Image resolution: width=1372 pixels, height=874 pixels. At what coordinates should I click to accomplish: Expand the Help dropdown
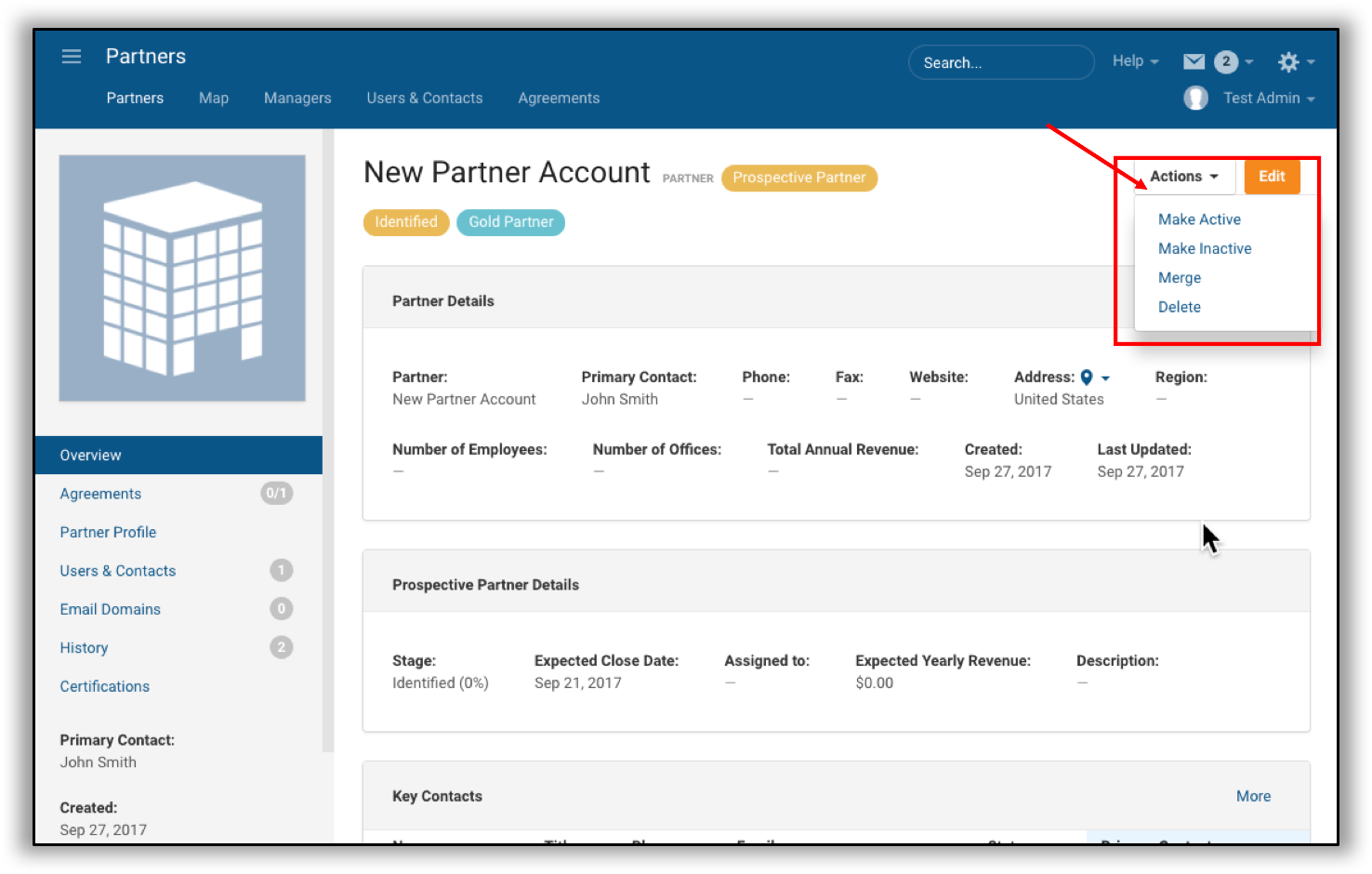[x=1132, y=60]
